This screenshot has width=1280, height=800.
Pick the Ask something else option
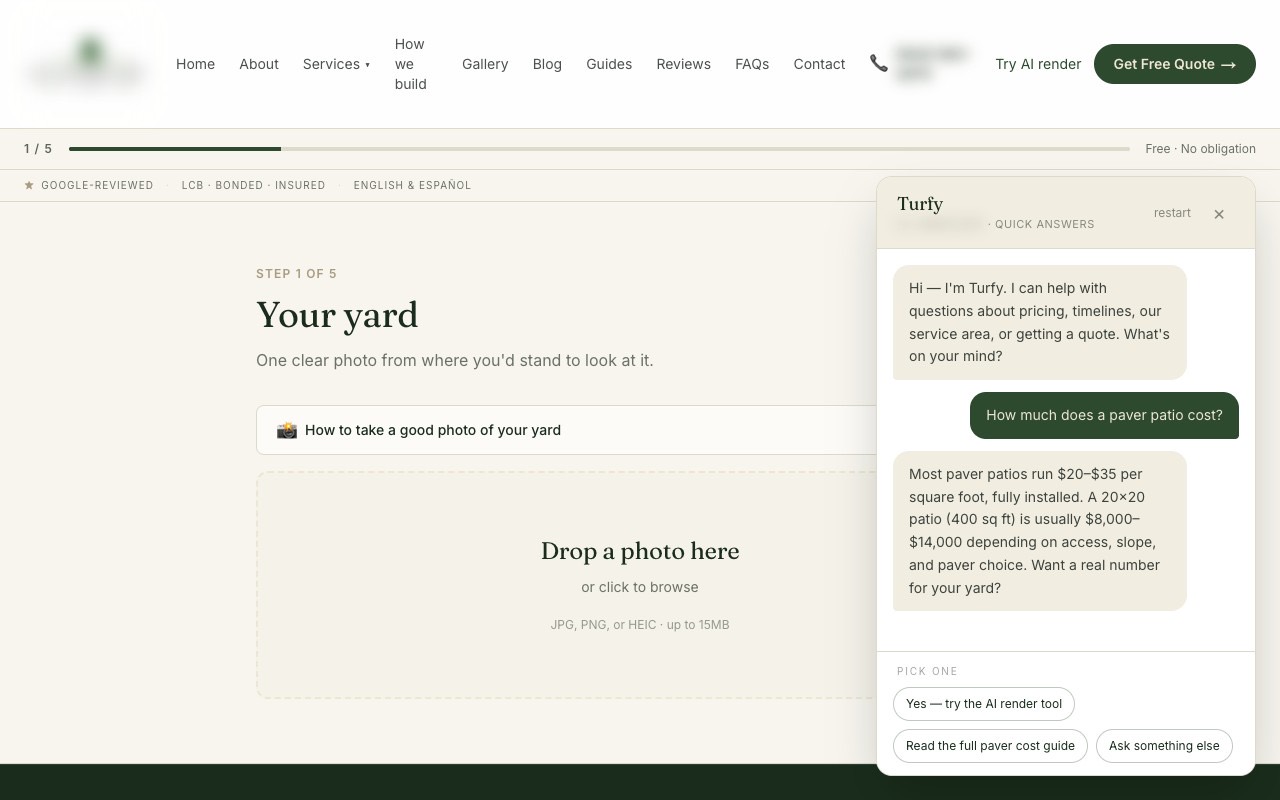[x=1164, y=746]
